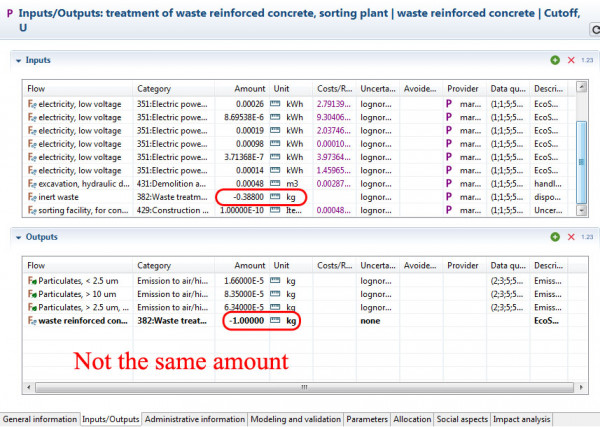Click unit icon for excavation m3 row
The width and height of the screenshot is (600, 427).
coord(275,184)
